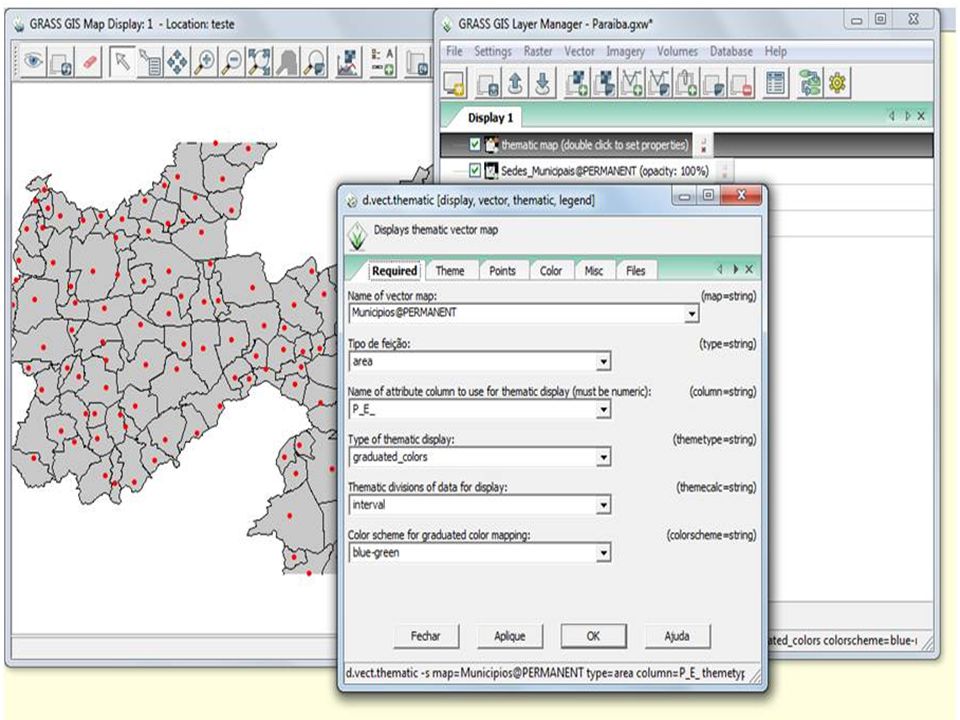Select the Query map tool in Map Display
Screen dimensions: 960x720
pos(150,63)
